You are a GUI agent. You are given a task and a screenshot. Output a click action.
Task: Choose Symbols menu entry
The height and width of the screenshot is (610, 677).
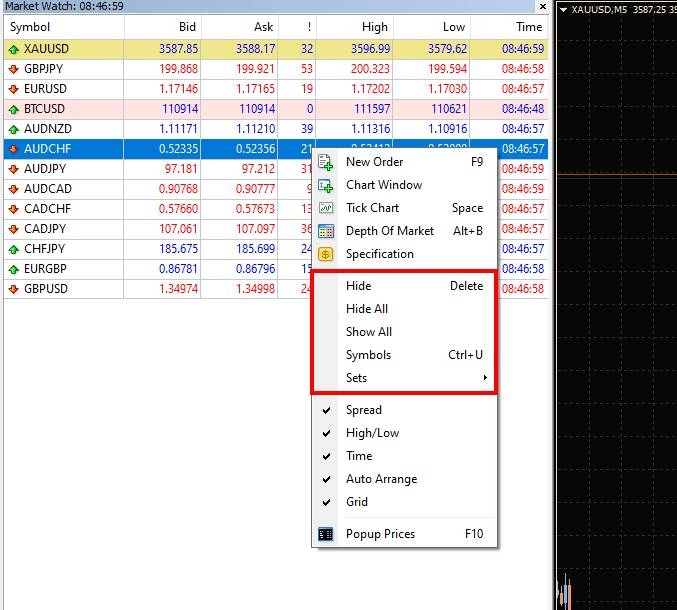tap(368, 355)
